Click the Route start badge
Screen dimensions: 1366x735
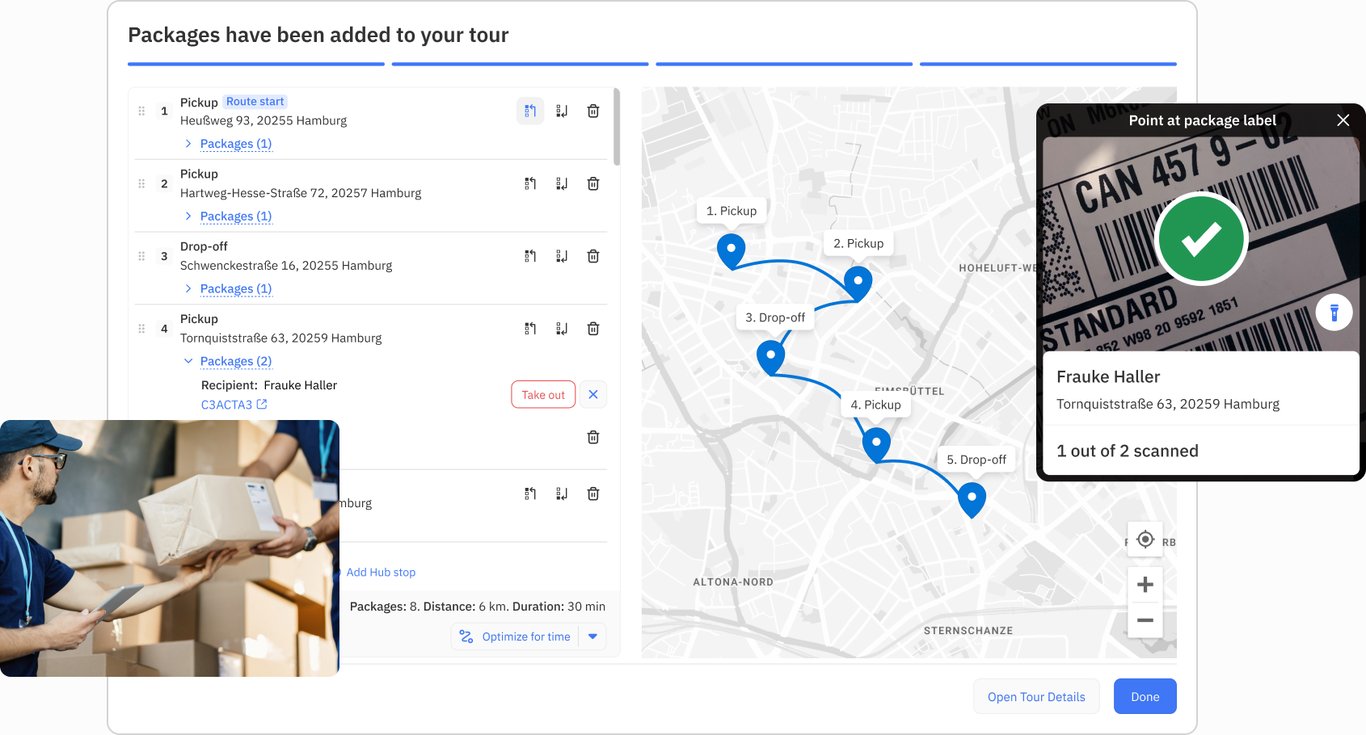[x=255, y=102]
